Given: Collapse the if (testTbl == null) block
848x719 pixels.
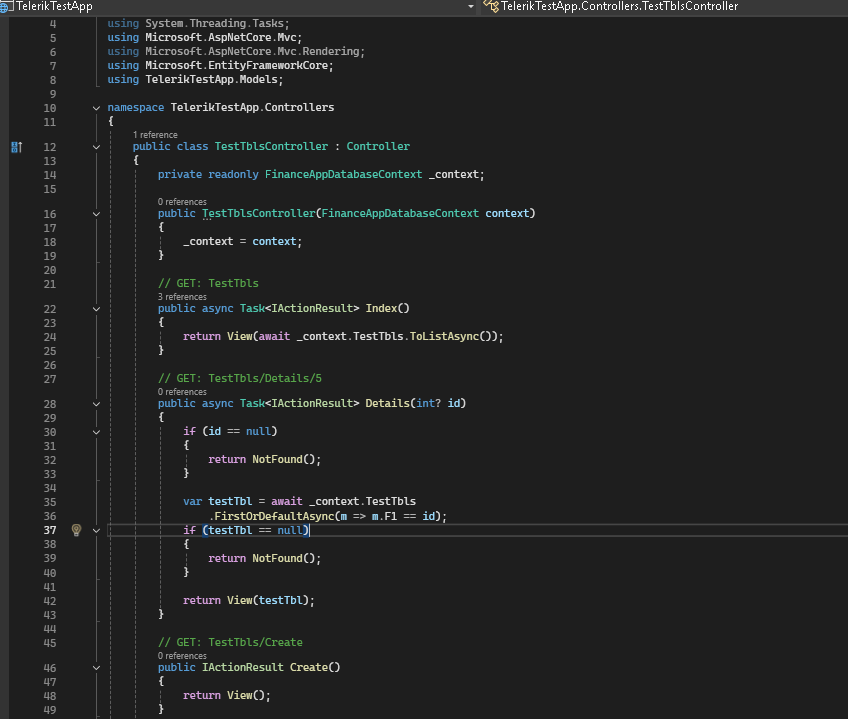Looking at the screenshot, I should pos(96,530).
